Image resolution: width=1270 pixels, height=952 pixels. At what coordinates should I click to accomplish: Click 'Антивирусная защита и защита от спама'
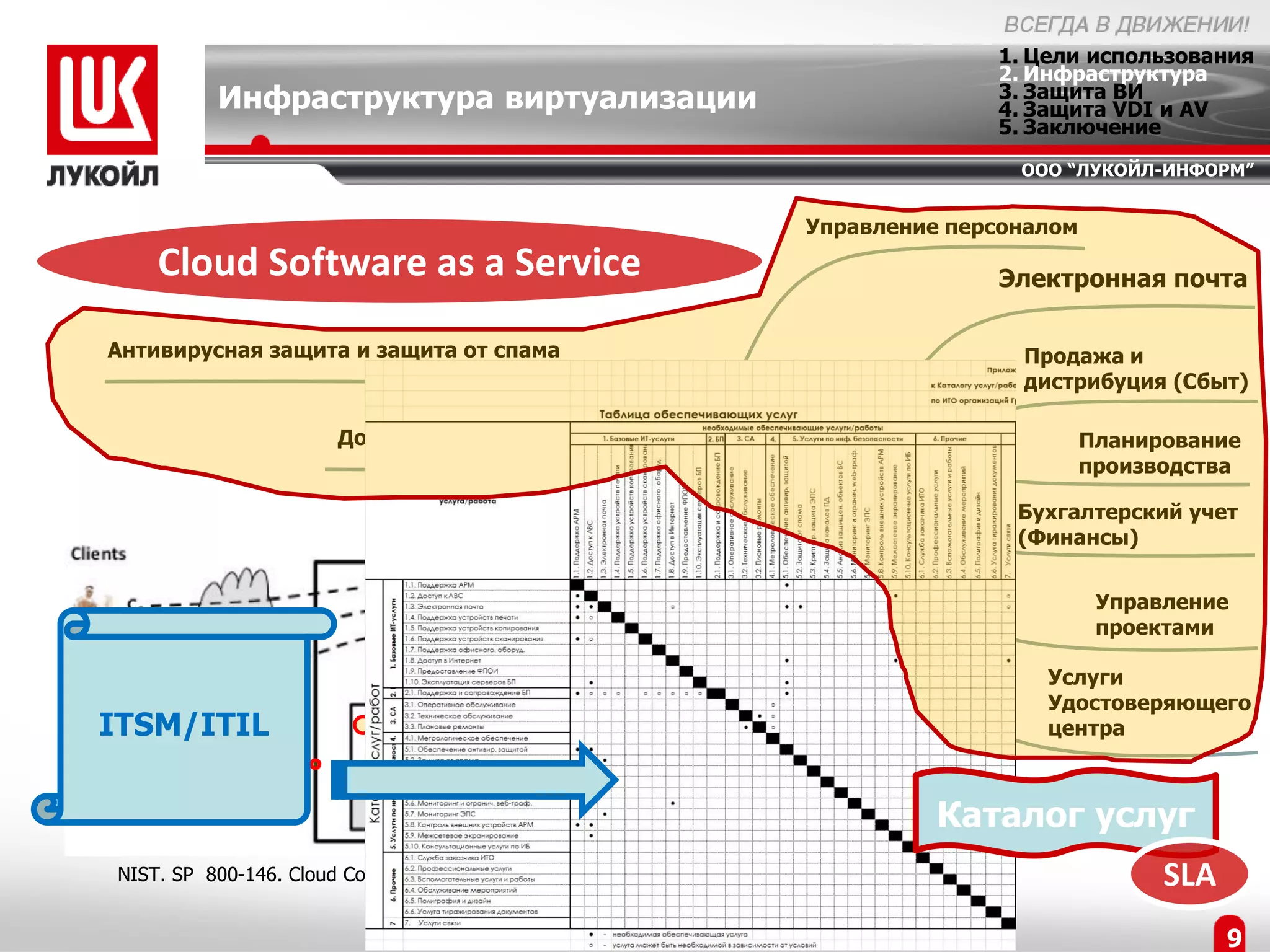pos(334,350)
